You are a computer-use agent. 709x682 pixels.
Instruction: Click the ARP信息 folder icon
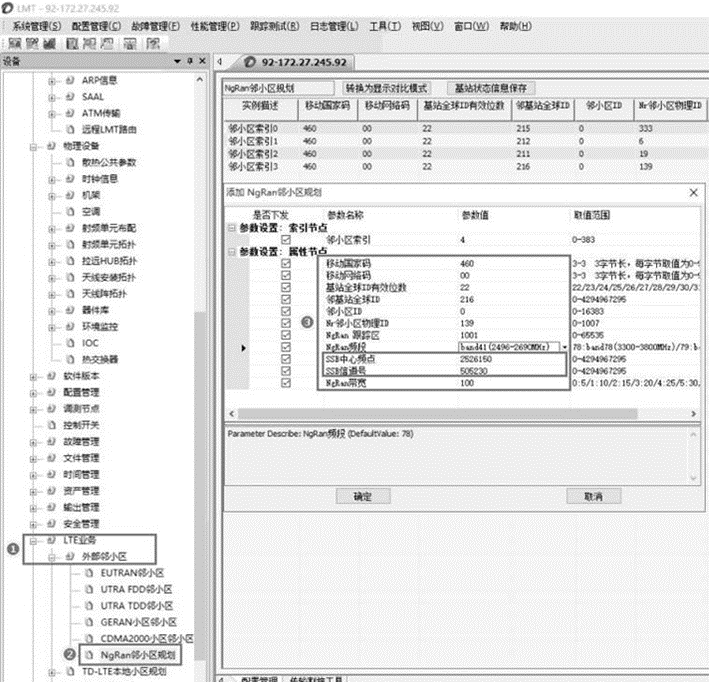coord(70,81)
